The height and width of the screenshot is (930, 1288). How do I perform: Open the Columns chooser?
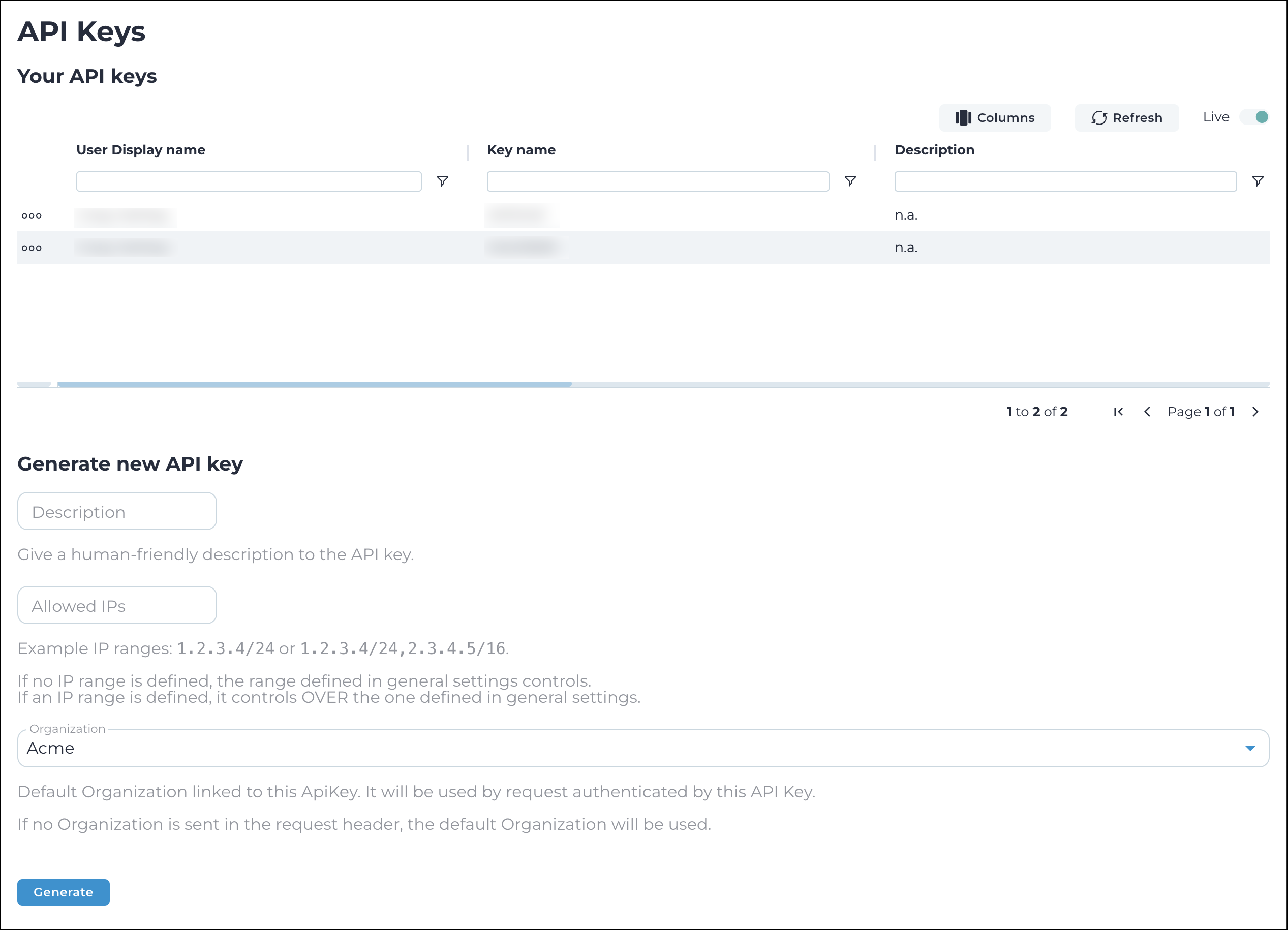tap(994, 117)
